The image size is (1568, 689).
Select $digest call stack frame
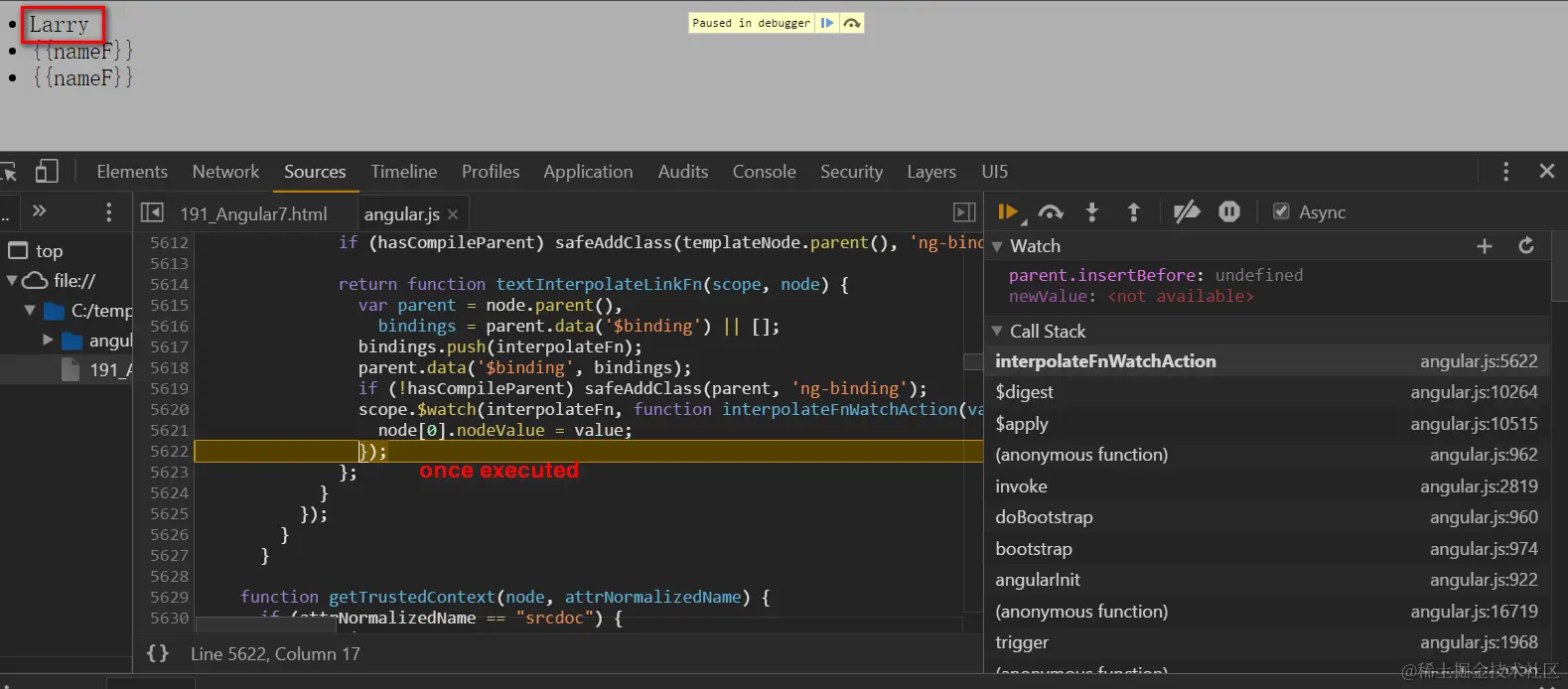click(1266, 392)
